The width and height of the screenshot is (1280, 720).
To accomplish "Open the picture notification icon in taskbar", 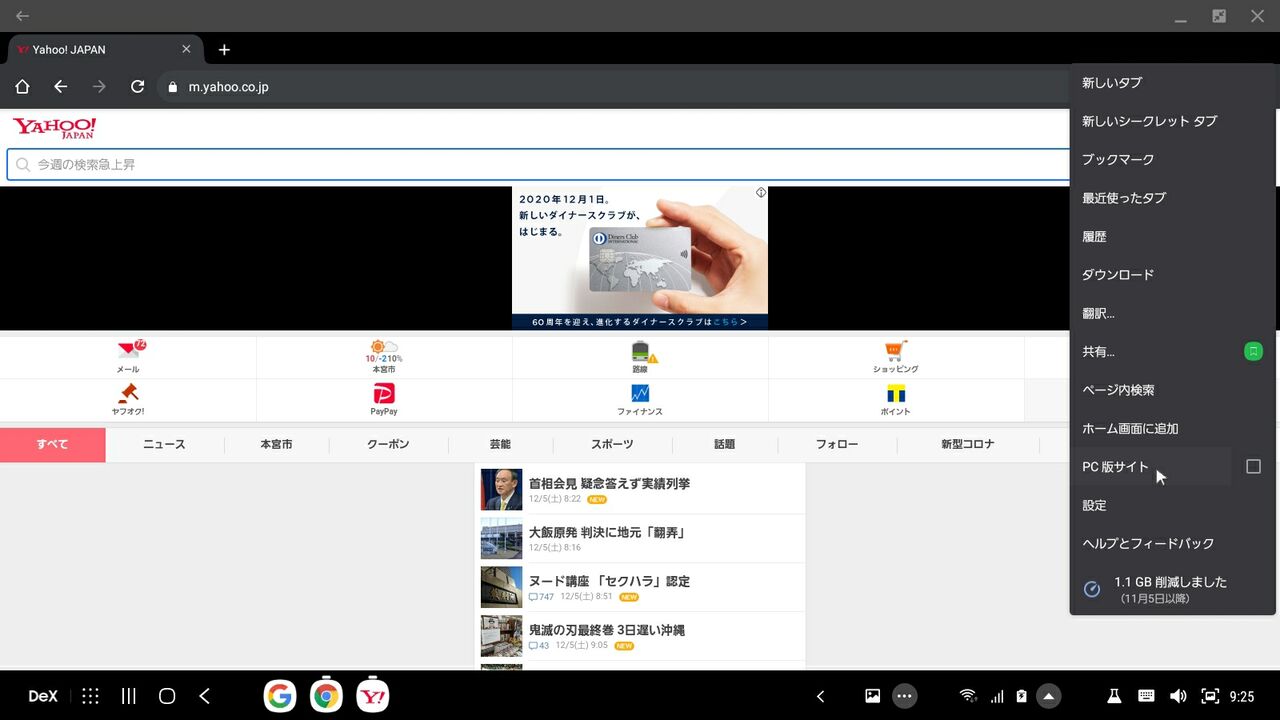I will pos(873,696).
